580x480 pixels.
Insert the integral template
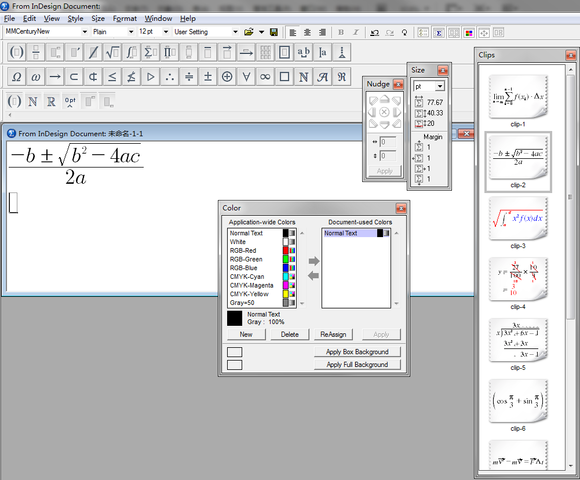coord(132,52)
